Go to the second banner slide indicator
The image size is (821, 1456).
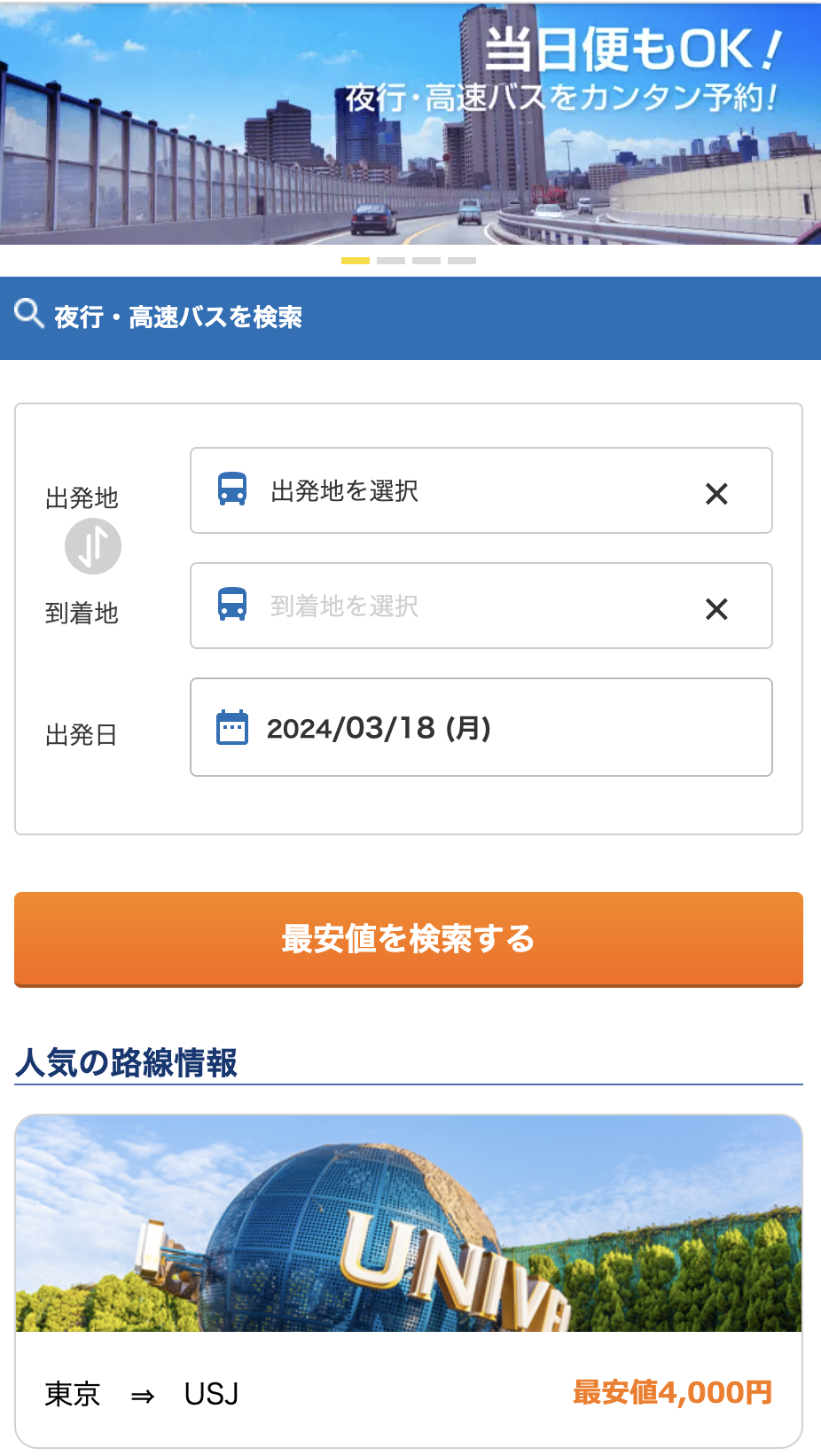[x=391, y=261]
